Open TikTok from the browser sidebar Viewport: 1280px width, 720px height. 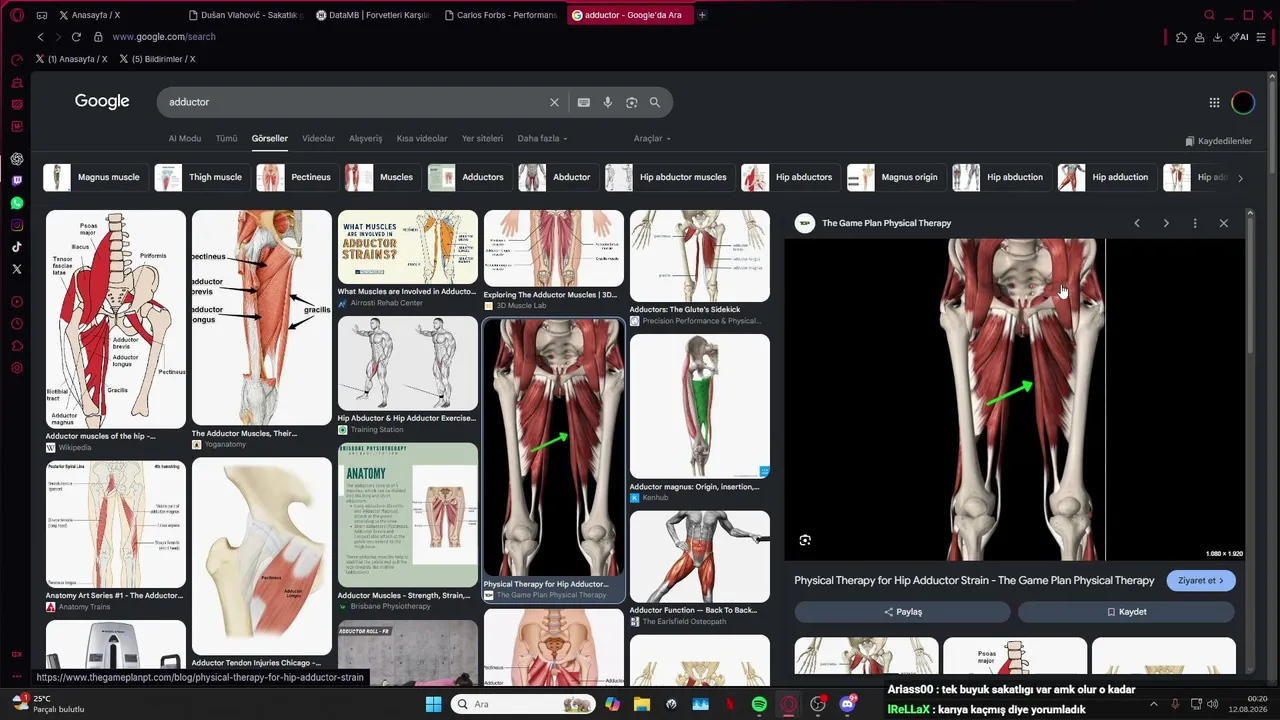pos(17,247)
